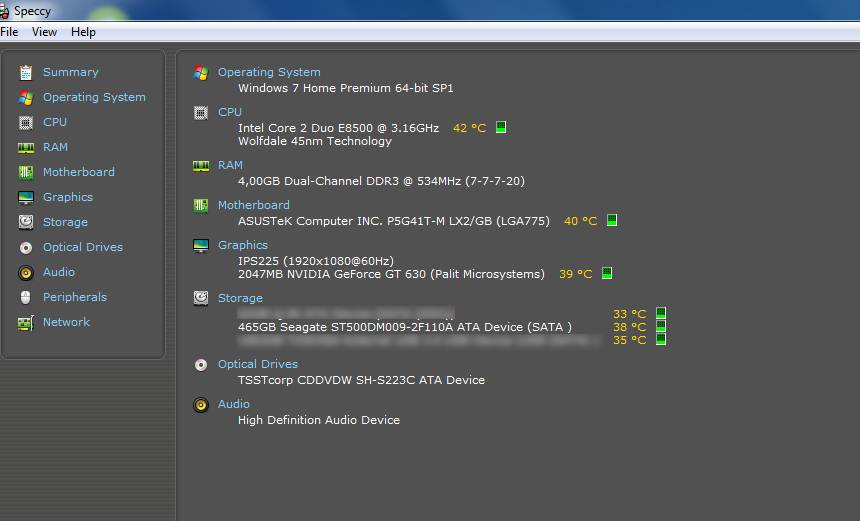Open the Operating System heading link in summary
This screenshot has width=860, height=521.
coord(269,72)
